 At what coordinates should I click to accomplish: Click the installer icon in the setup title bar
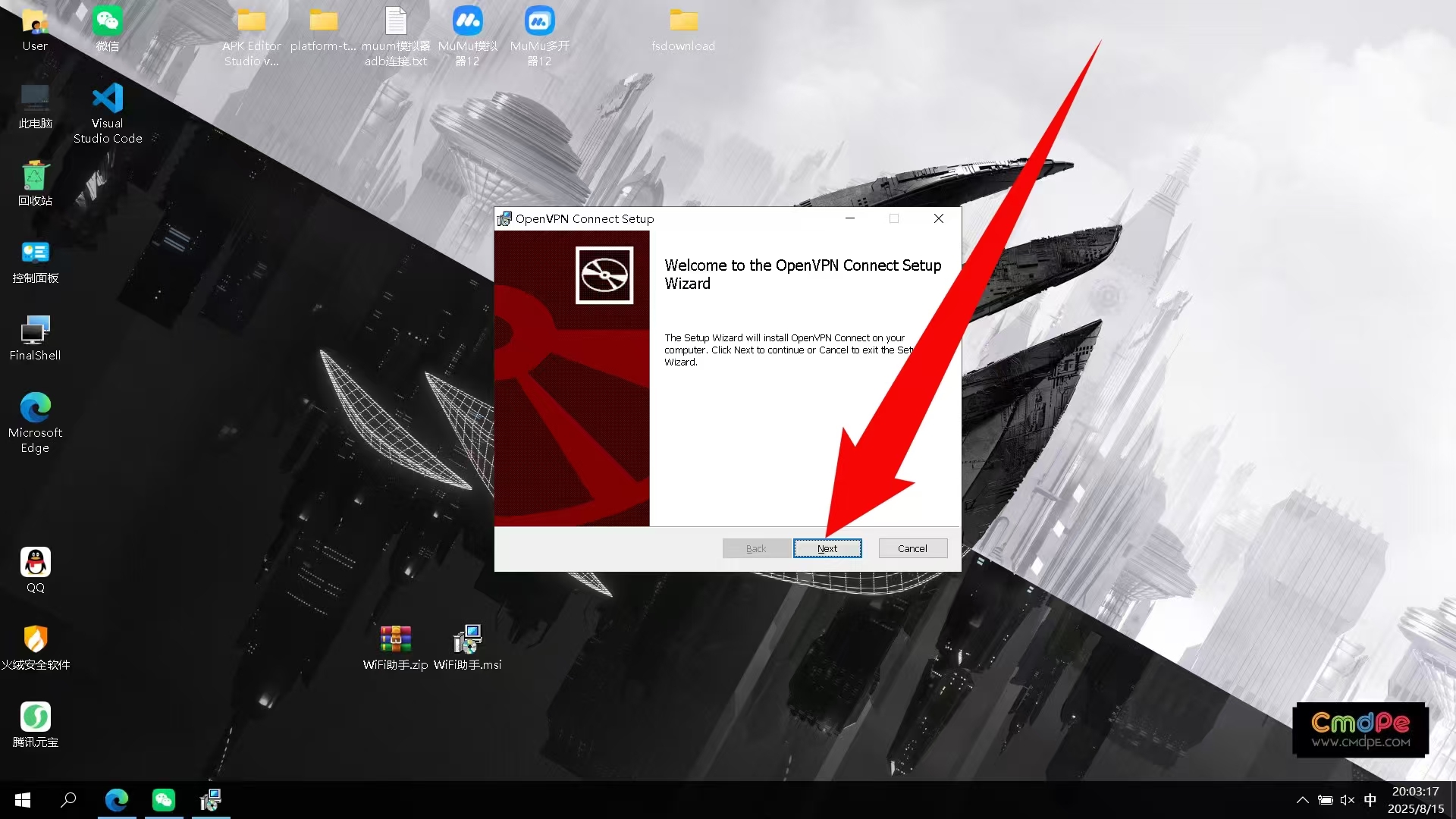click(x=504, y=219)
